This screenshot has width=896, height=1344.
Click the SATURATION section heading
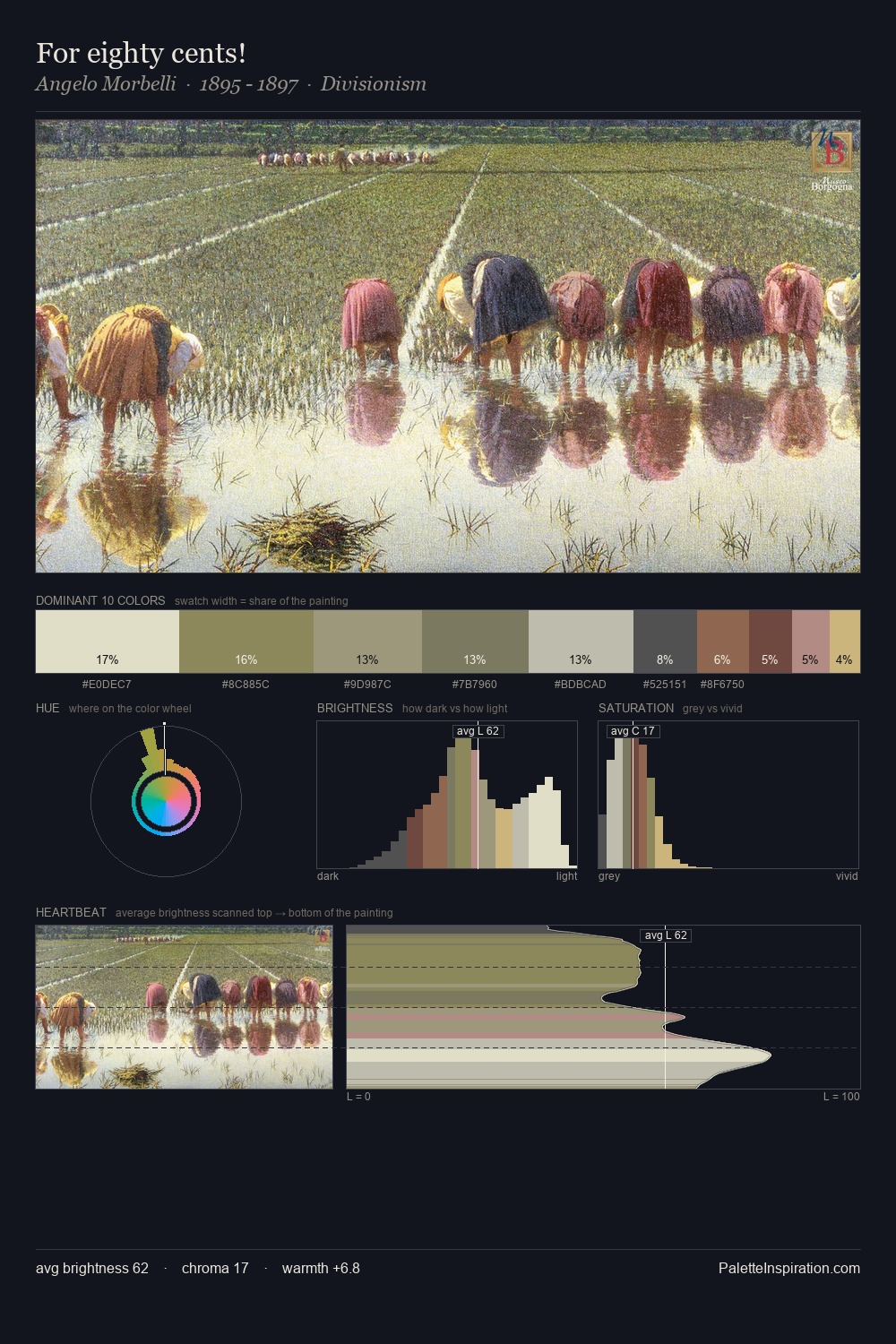coord(636,708)
